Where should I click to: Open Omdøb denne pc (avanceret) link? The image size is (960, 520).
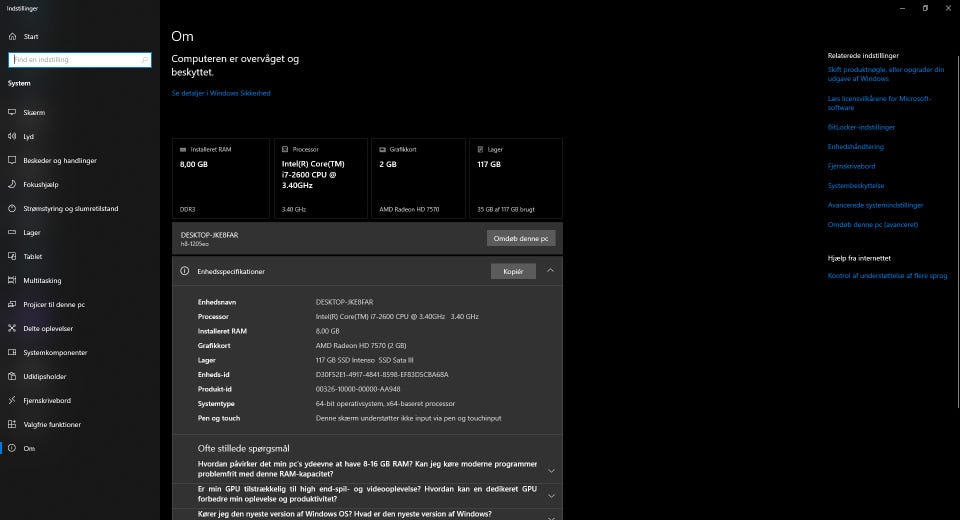(873, 225)
